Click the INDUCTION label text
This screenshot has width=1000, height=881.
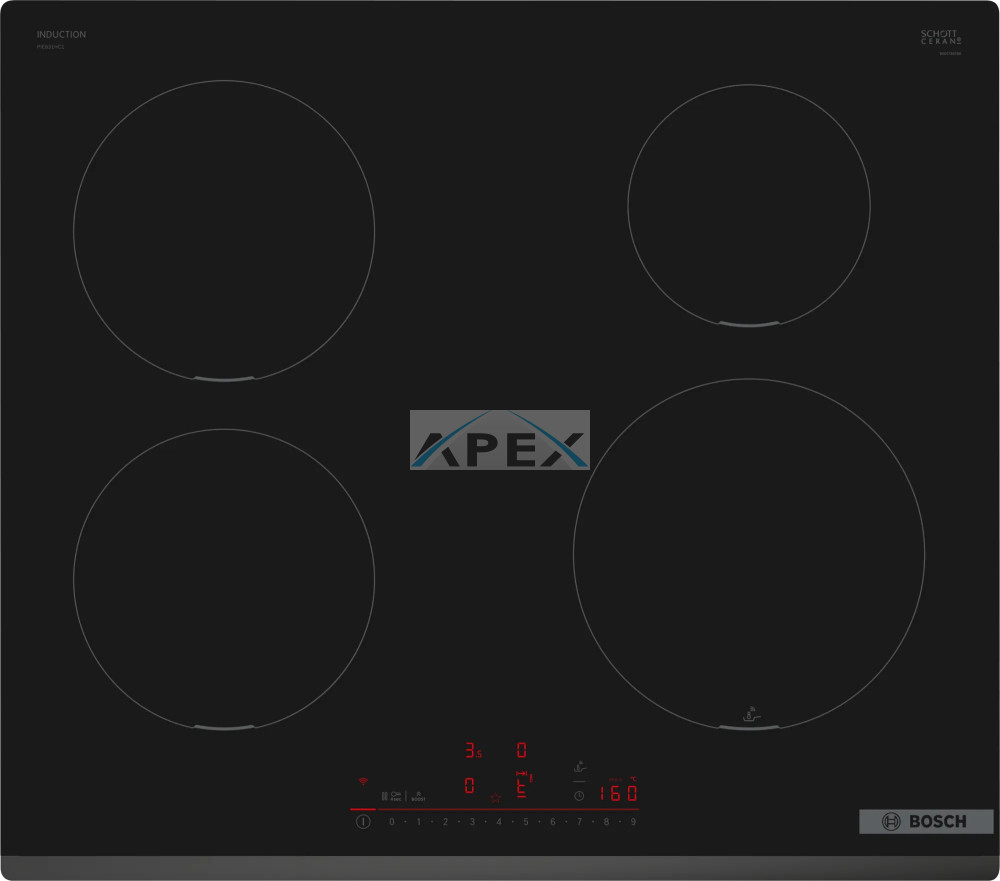(61, 35)
